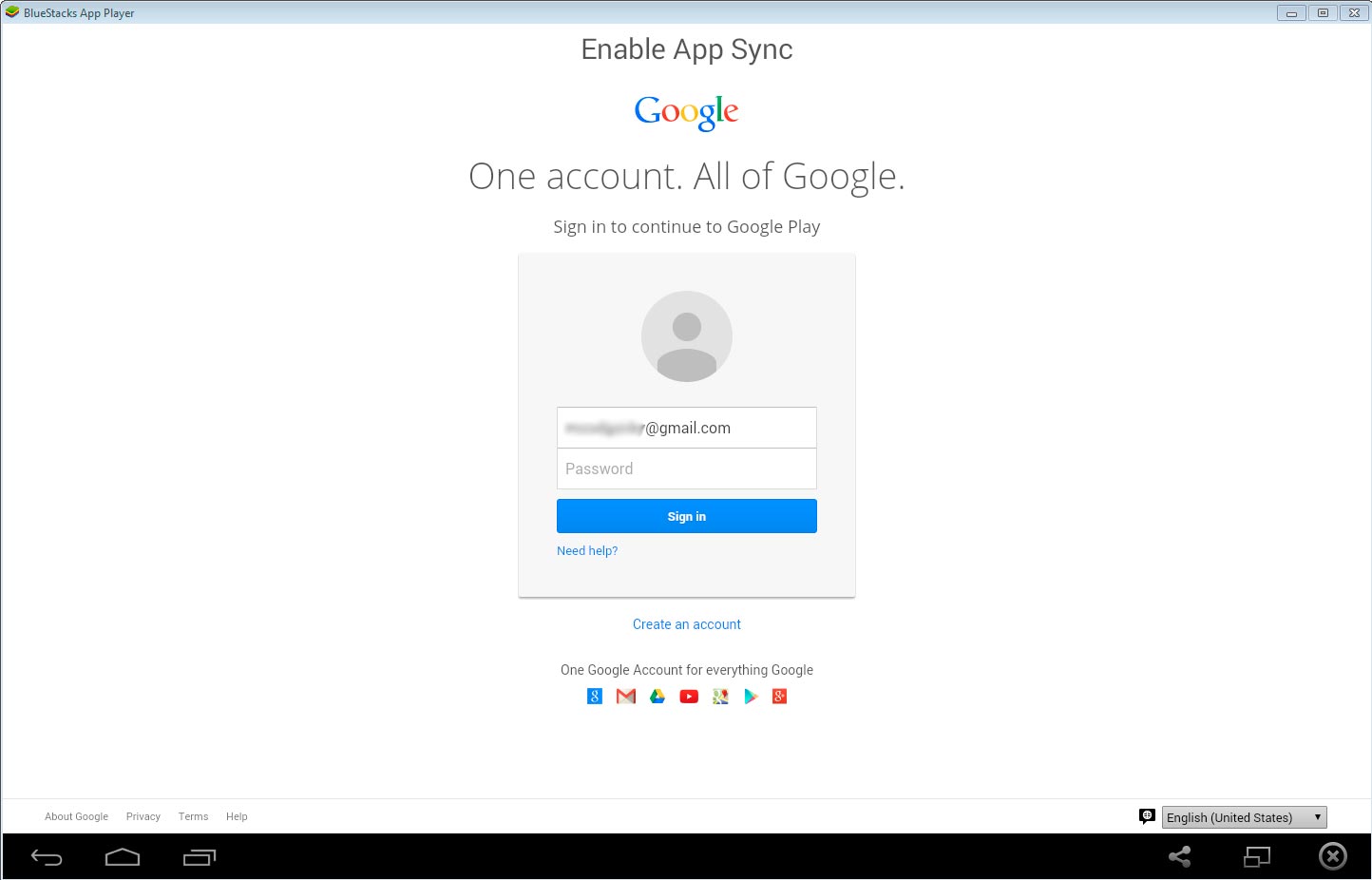Open the recent apps icon

pyautogui.click(x=200, y=857)
